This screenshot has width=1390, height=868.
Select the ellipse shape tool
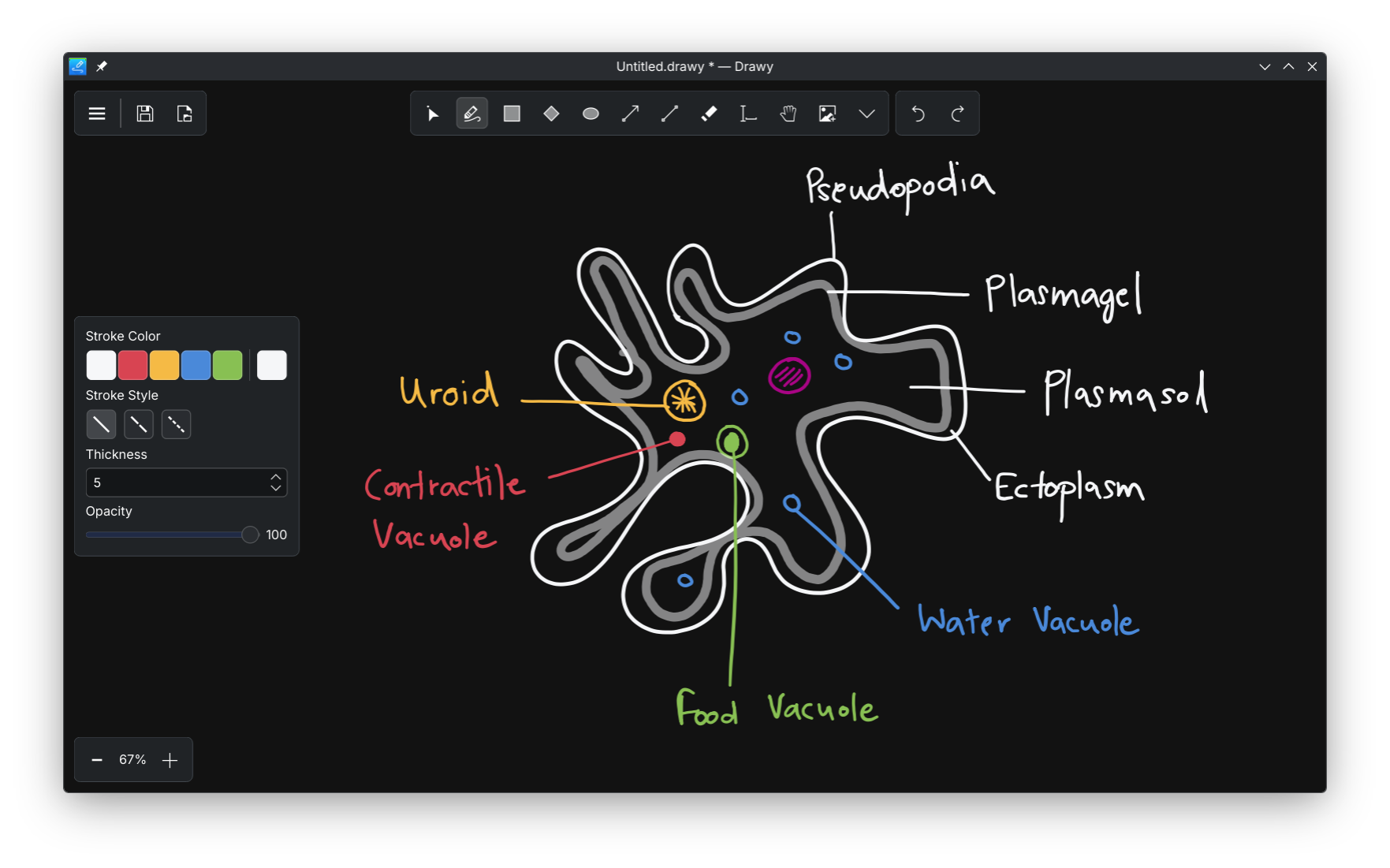(591, 114)
